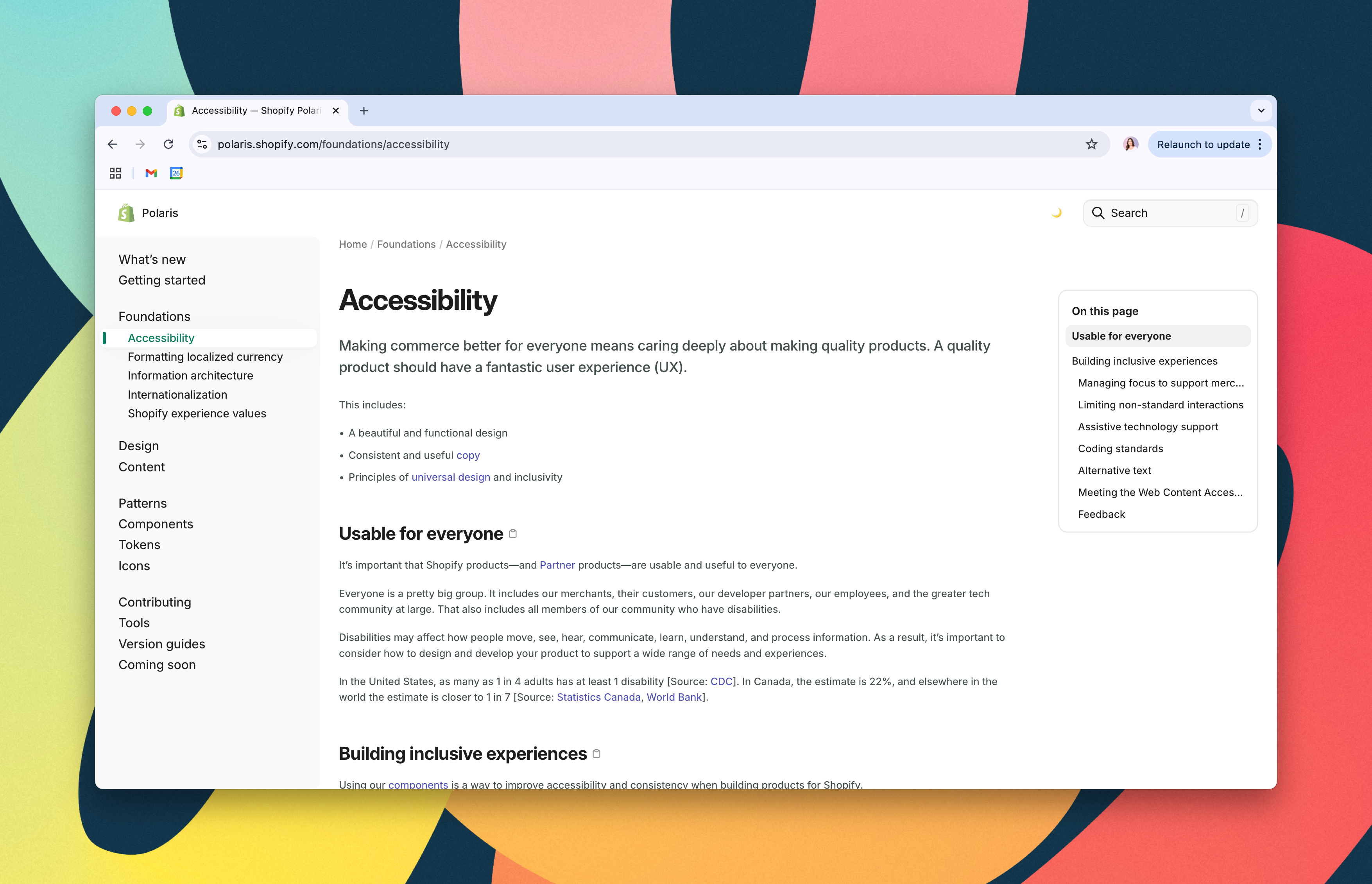This screenshot has width=1372, height=884.
Task: Copy anchor link for 'Usable for everyone' heading
Action: [x=512, y=533]
